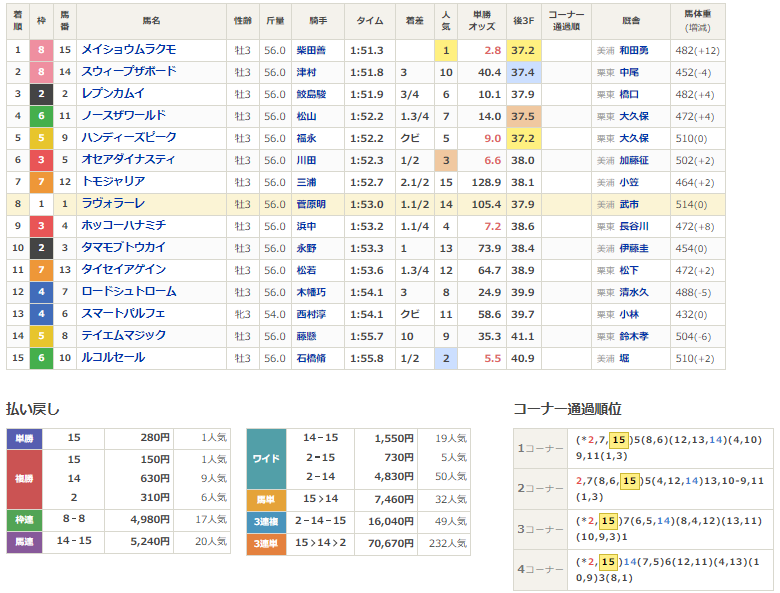Click trainer 清水久

coord(634,292)
